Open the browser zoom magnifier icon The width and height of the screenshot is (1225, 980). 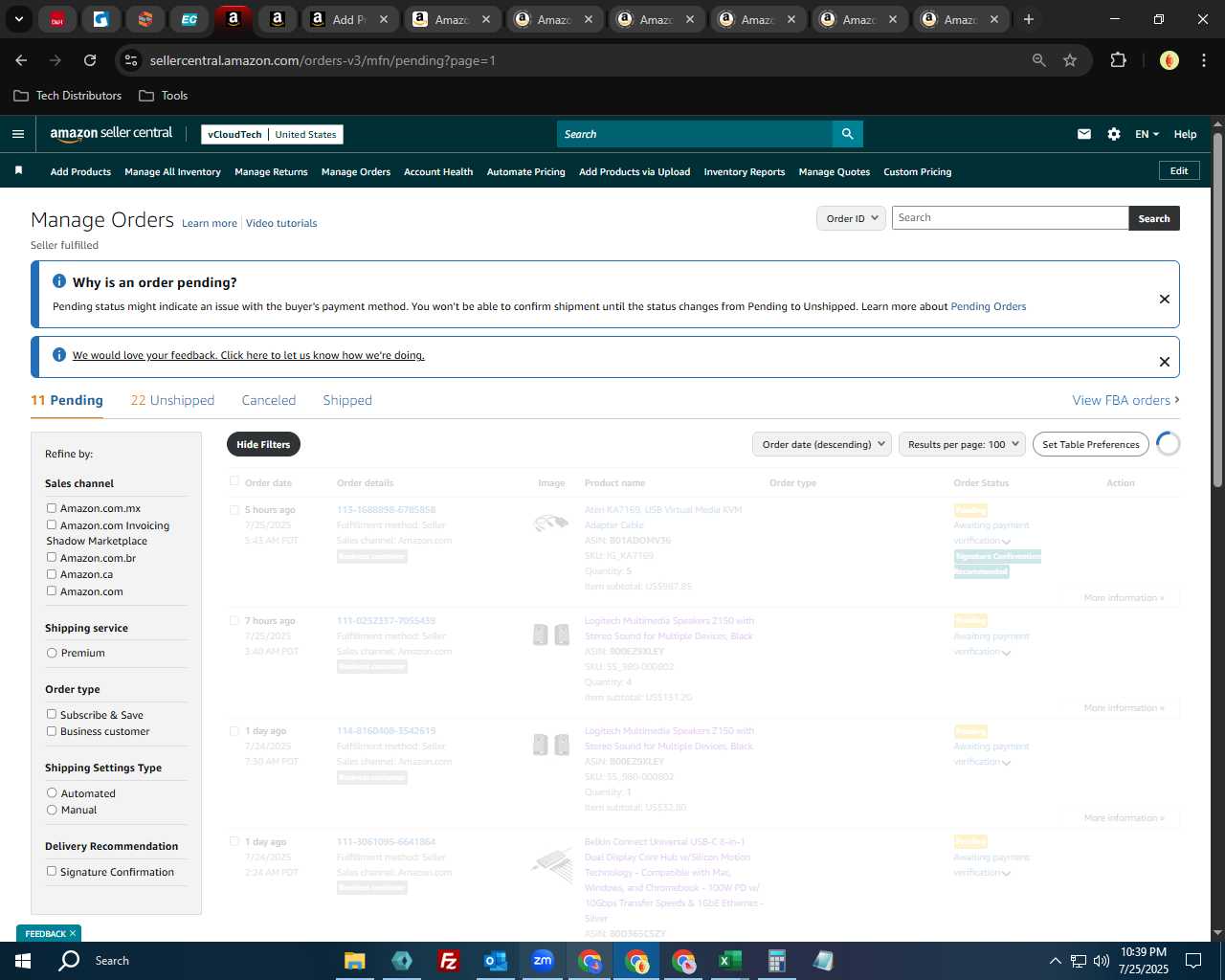(1039, 60)
